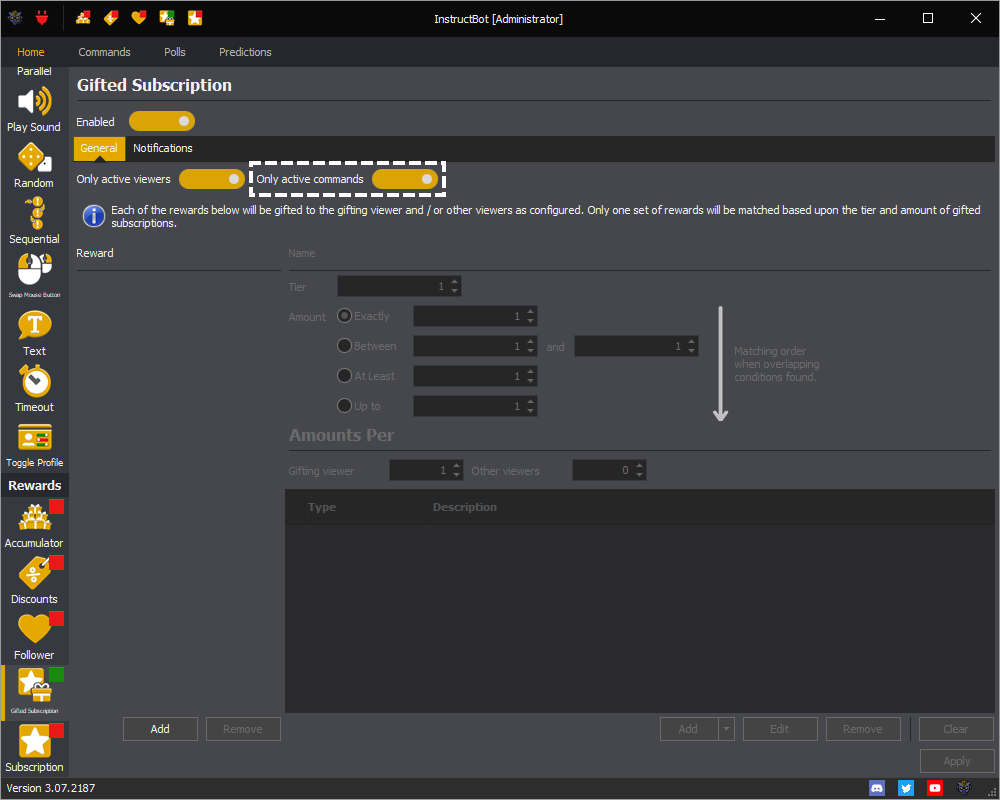Click the Remove button next to Clear
The height and width of the screenshot is (800, 1000).
[x=863, y=729]
